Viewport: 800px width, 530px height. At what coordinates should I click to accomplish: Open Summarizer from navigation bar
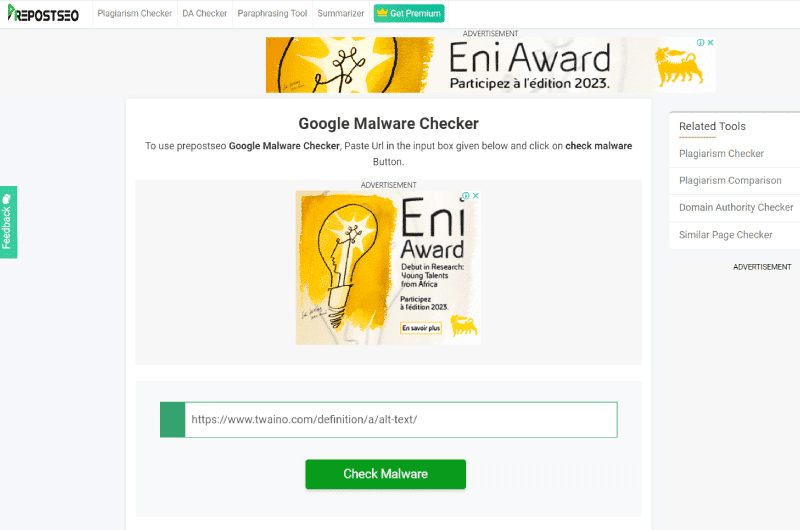pos(341,13)
